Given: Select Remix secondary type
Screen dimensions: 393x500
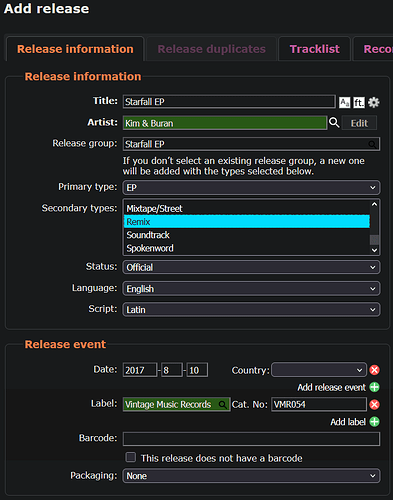Looking at the screenshot, I should pyautogui.click(x=247, y=222).
